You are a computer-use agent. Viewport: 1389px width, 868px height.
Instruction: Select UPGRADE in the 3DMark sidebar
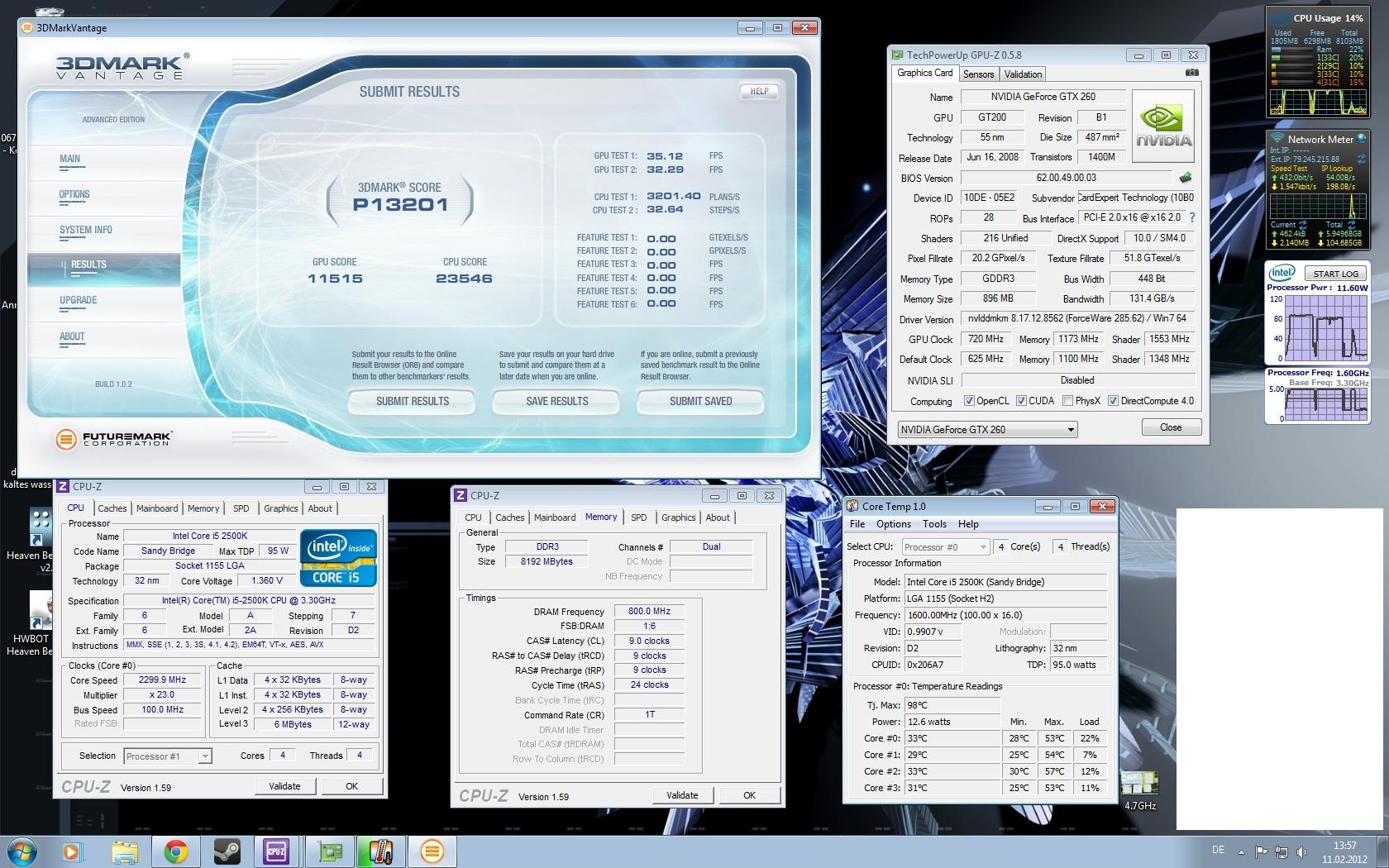[x=78, y=301]
